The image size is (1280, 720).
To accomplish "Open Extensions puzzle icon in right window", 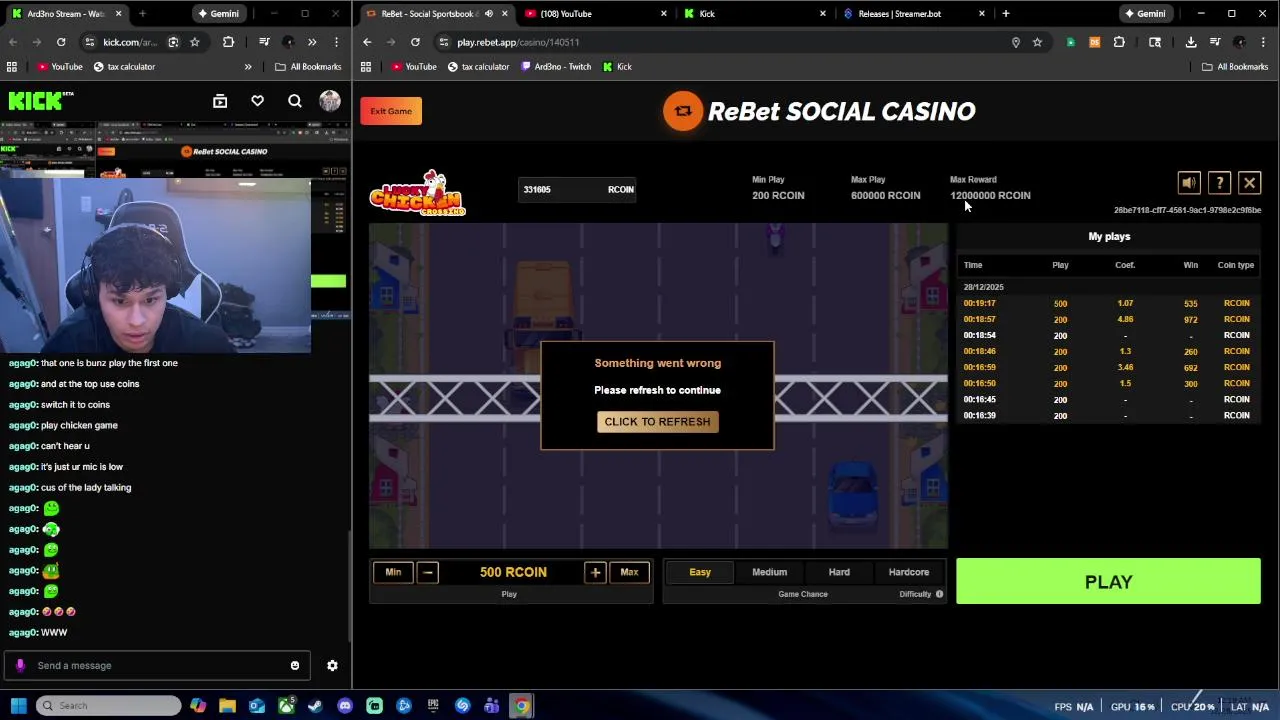I will click(1119, 42).
